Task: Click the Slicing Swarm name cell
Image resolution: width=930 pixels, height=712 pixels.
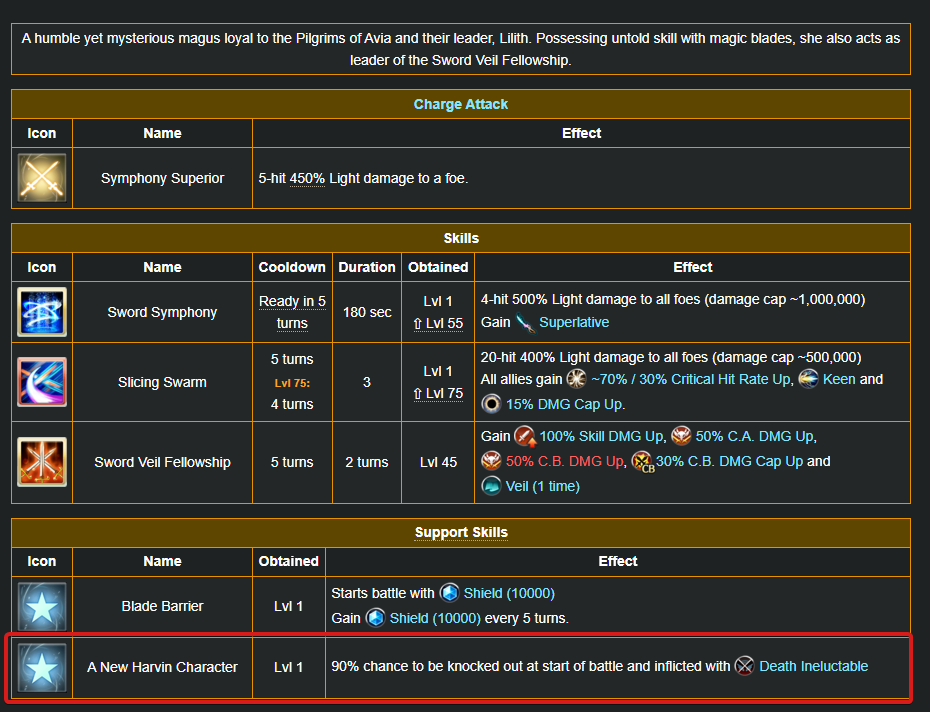Action: click(x=163, y=382)
